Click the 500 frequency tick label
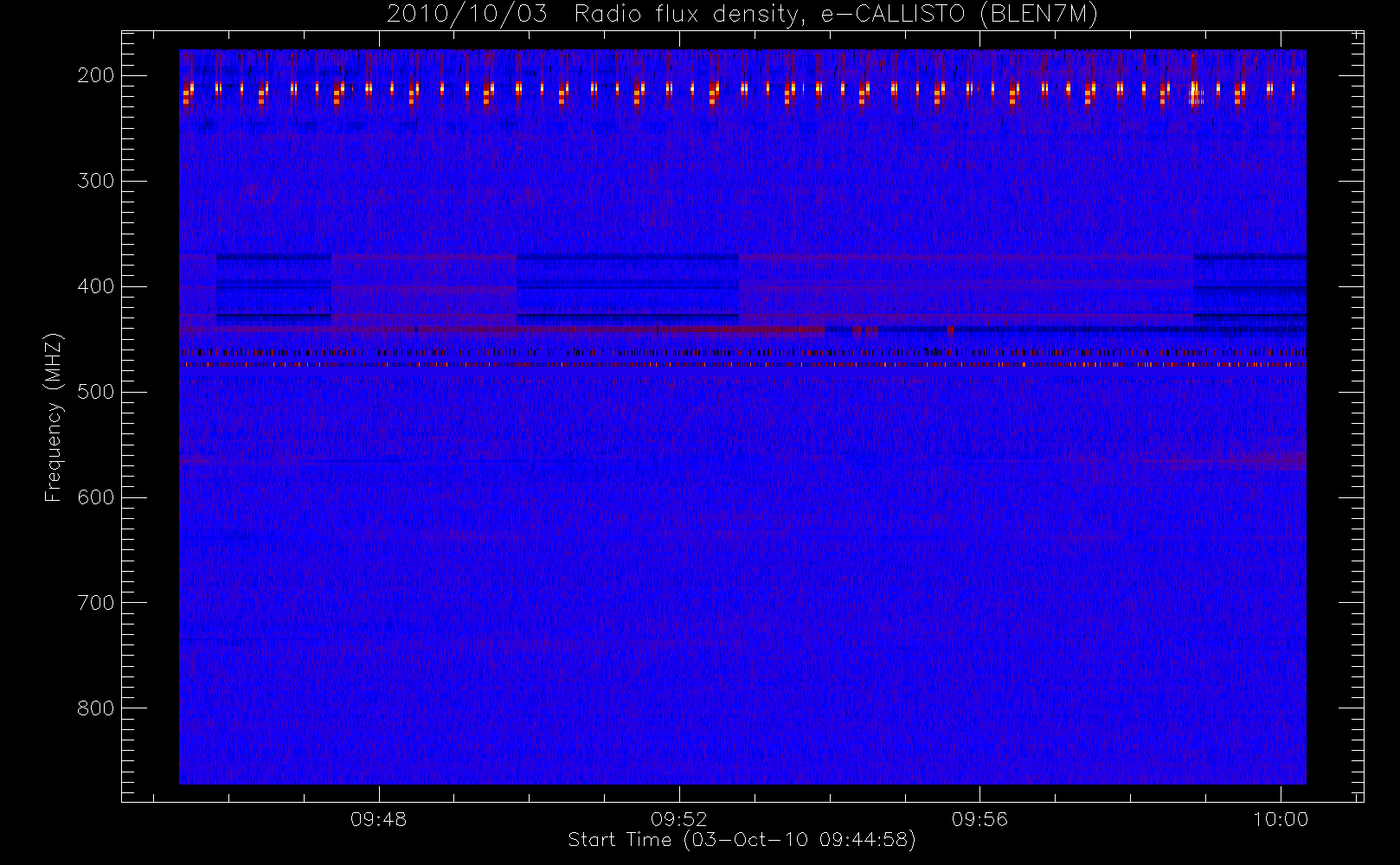The width and height of the screenshot is (1400, 865). point(96,392)
